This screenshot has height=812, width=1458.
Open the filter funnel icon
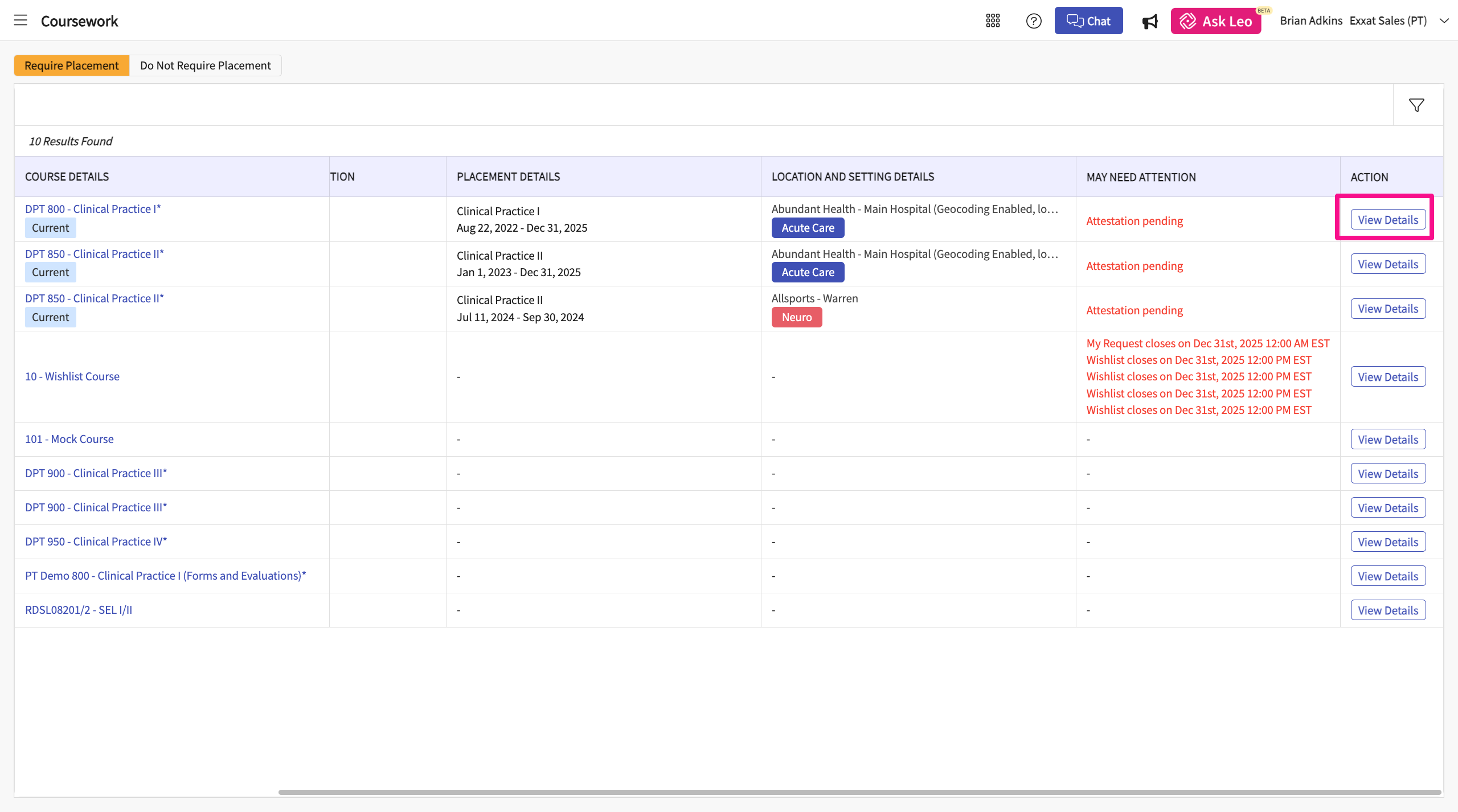tap(1416, 105)
